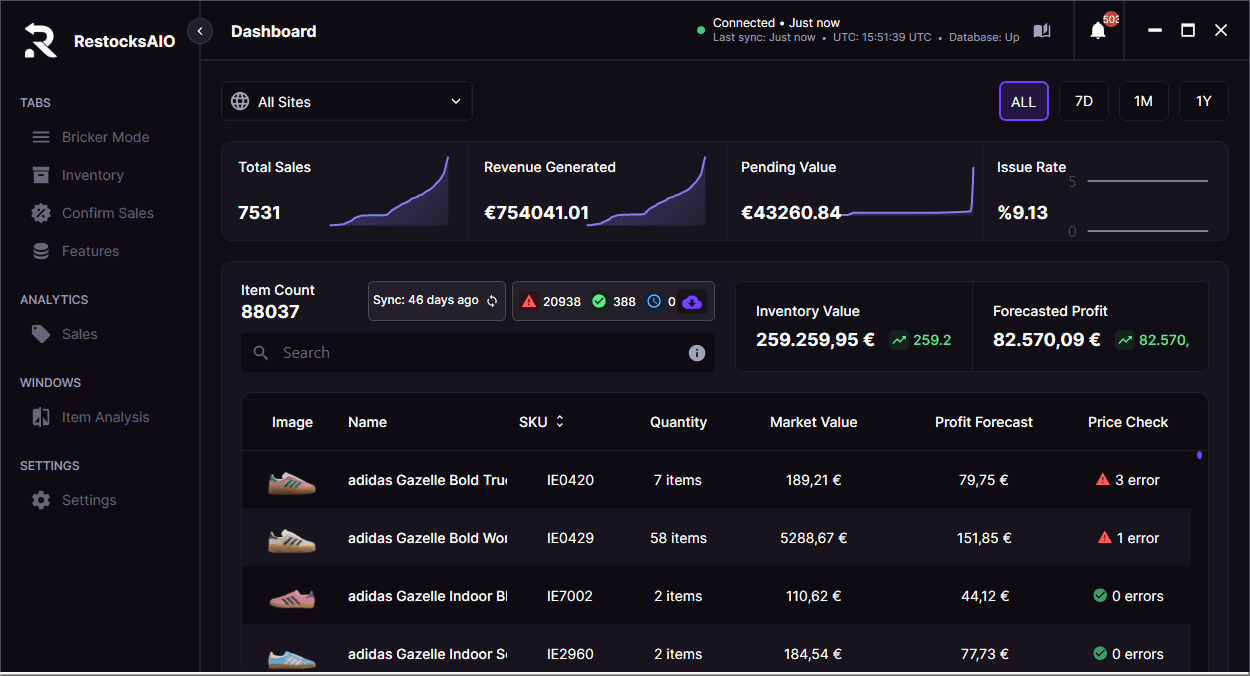Click market value 5288,67 €
The width and height of the screenshot is (1250, 676).
tap(813, 538)
